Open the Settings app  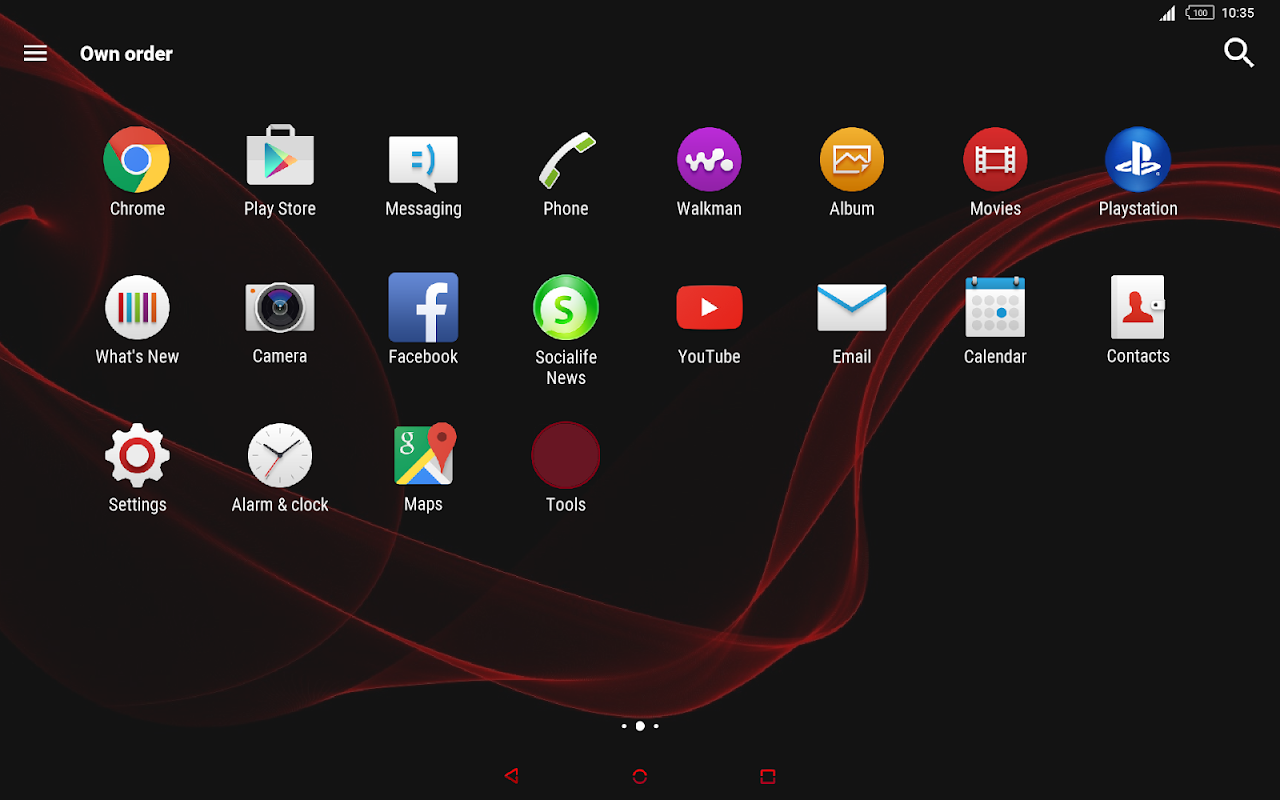(x=137, y=455)
